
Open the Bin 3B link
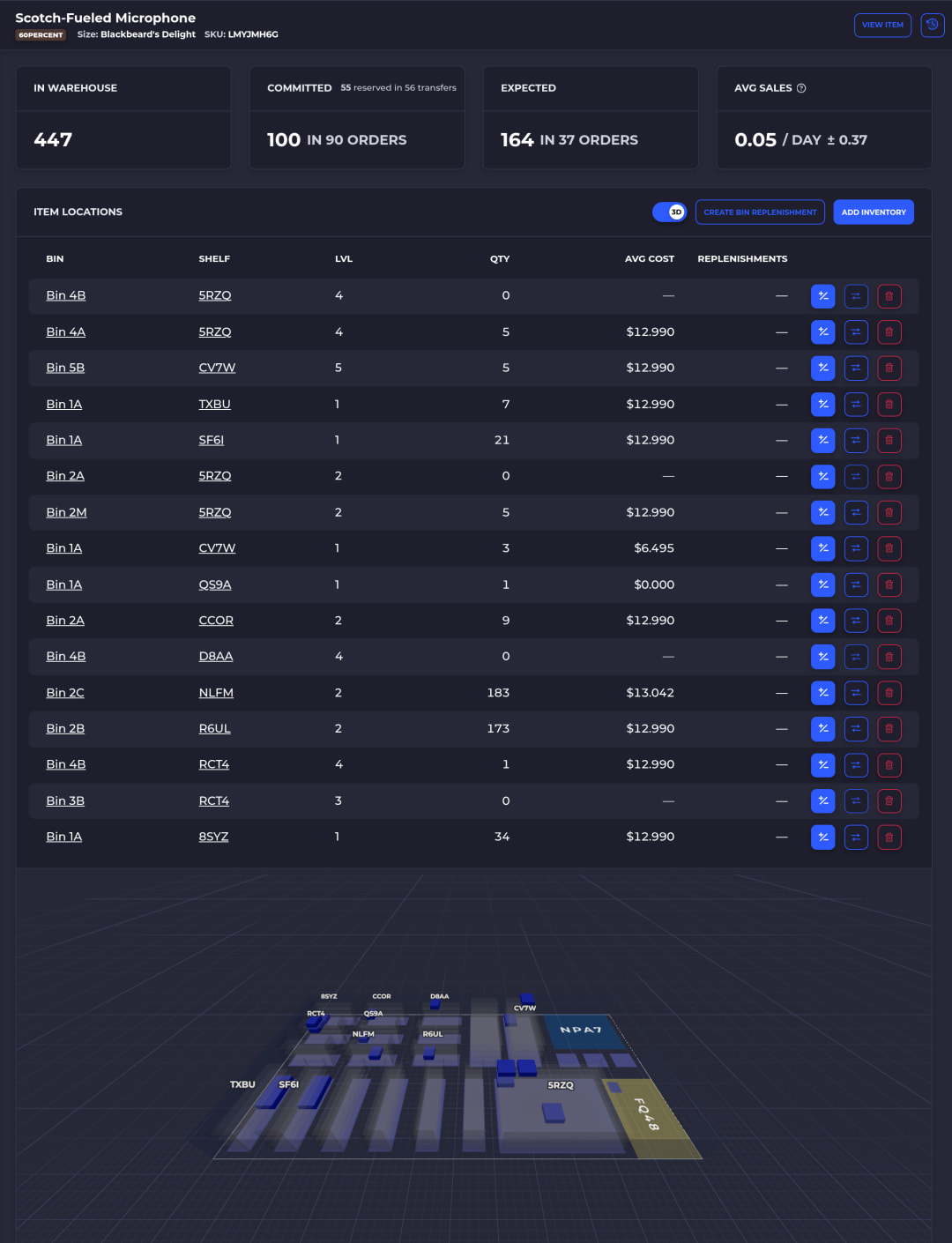point(65,801)
